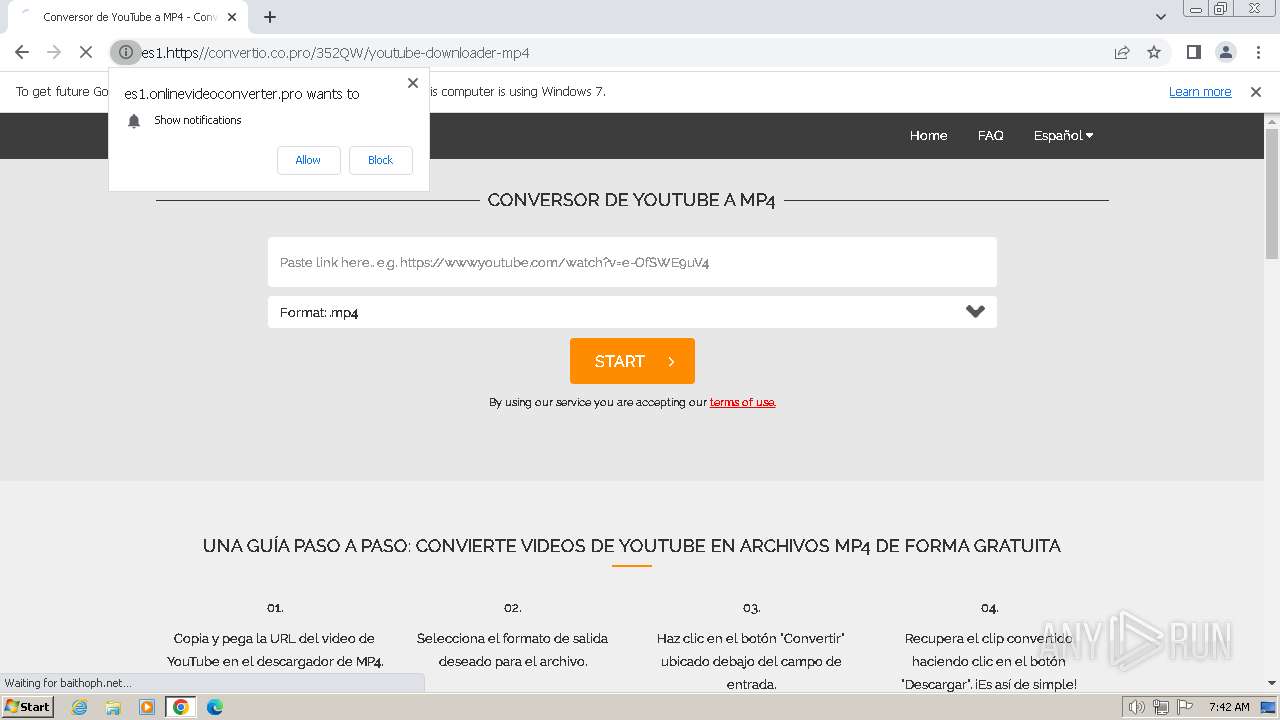Close the notification permission popup

click(x=413, y=83)
